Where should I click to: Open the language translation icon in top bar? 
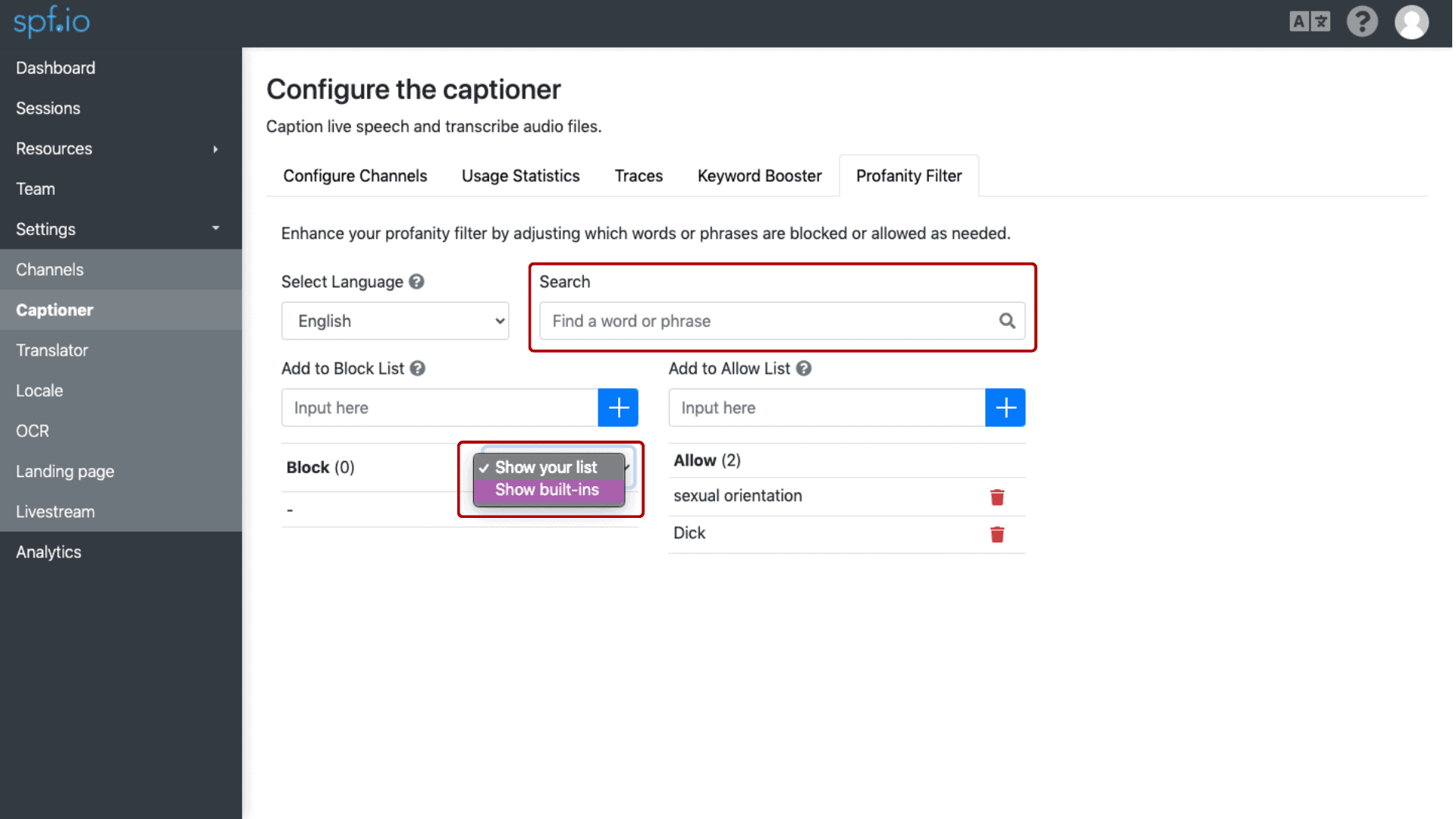pyautogui.click(x=1310, y=21)
